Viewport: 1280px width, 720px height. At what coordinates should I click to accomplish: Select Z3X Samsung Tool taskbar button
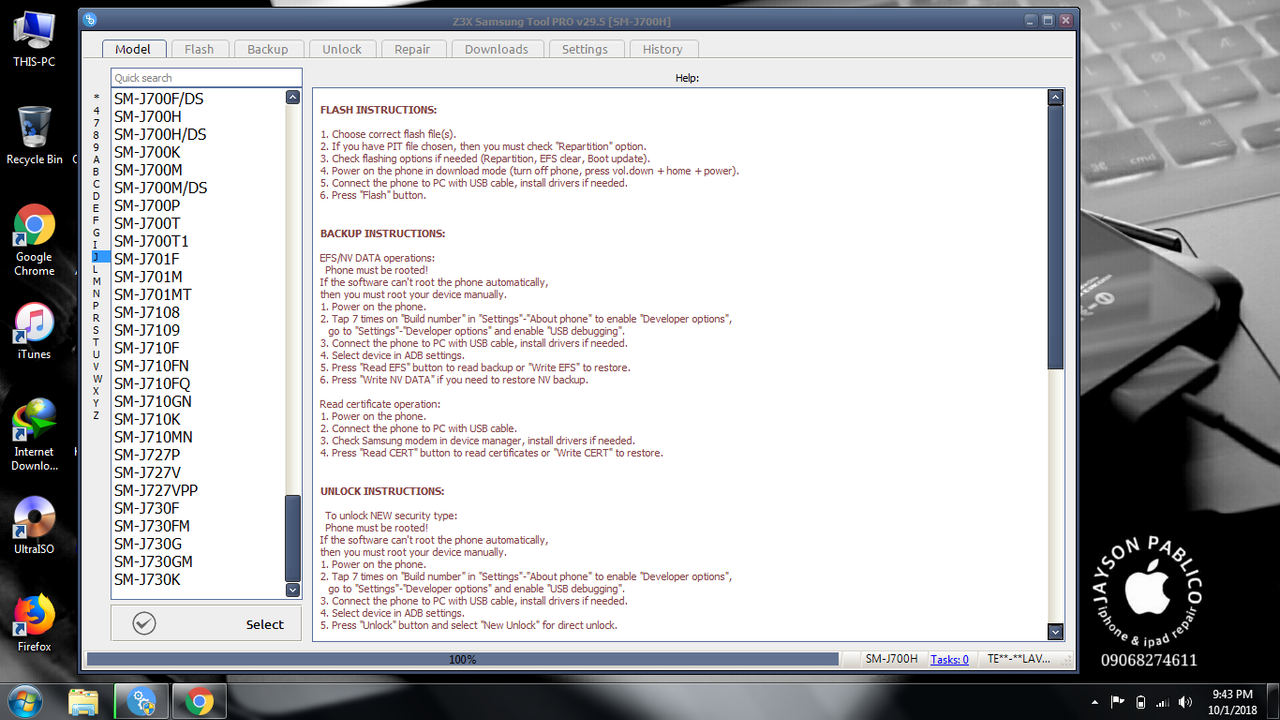141,702
